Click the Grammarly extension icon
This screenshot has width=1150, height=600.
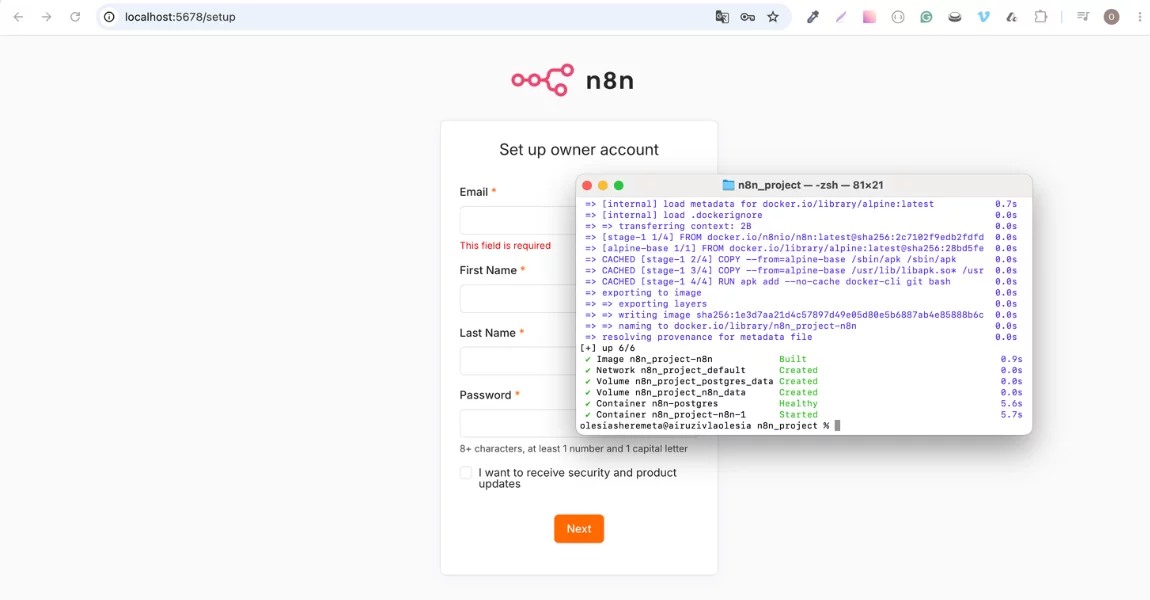(926, 17)
